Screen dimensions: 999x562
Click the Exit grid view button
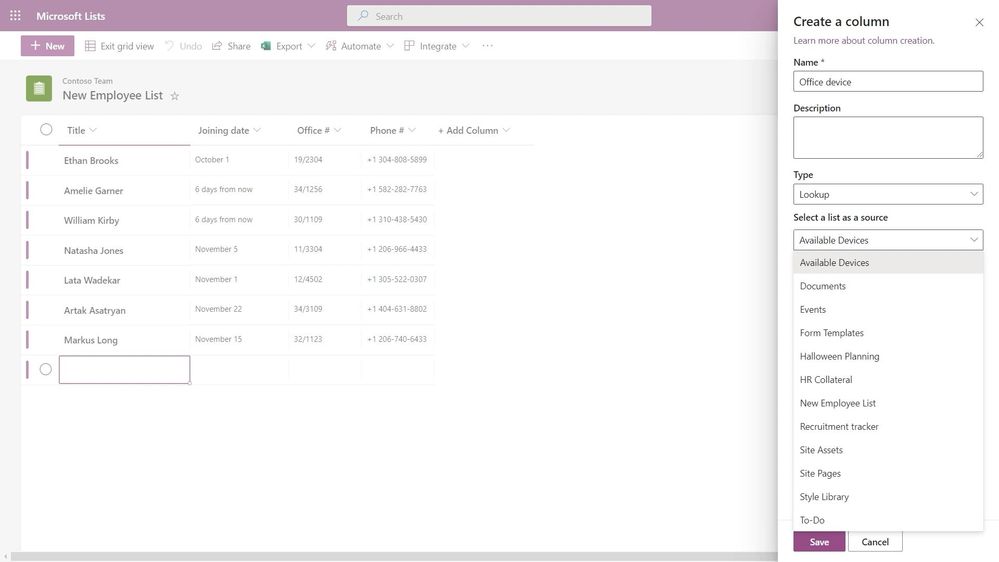[119, 46]
